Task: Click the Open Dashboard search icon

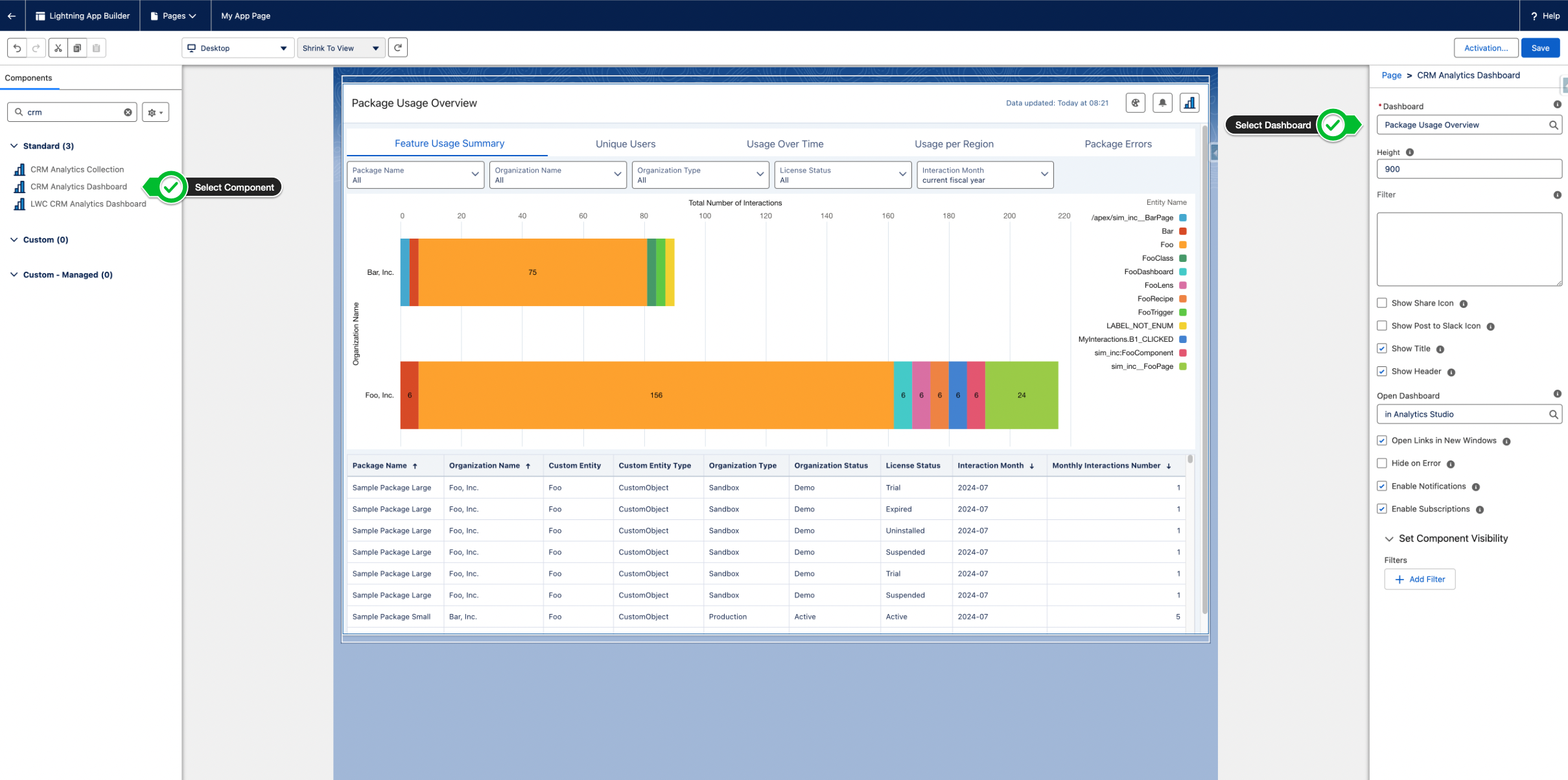Action: pos(1553,414)
